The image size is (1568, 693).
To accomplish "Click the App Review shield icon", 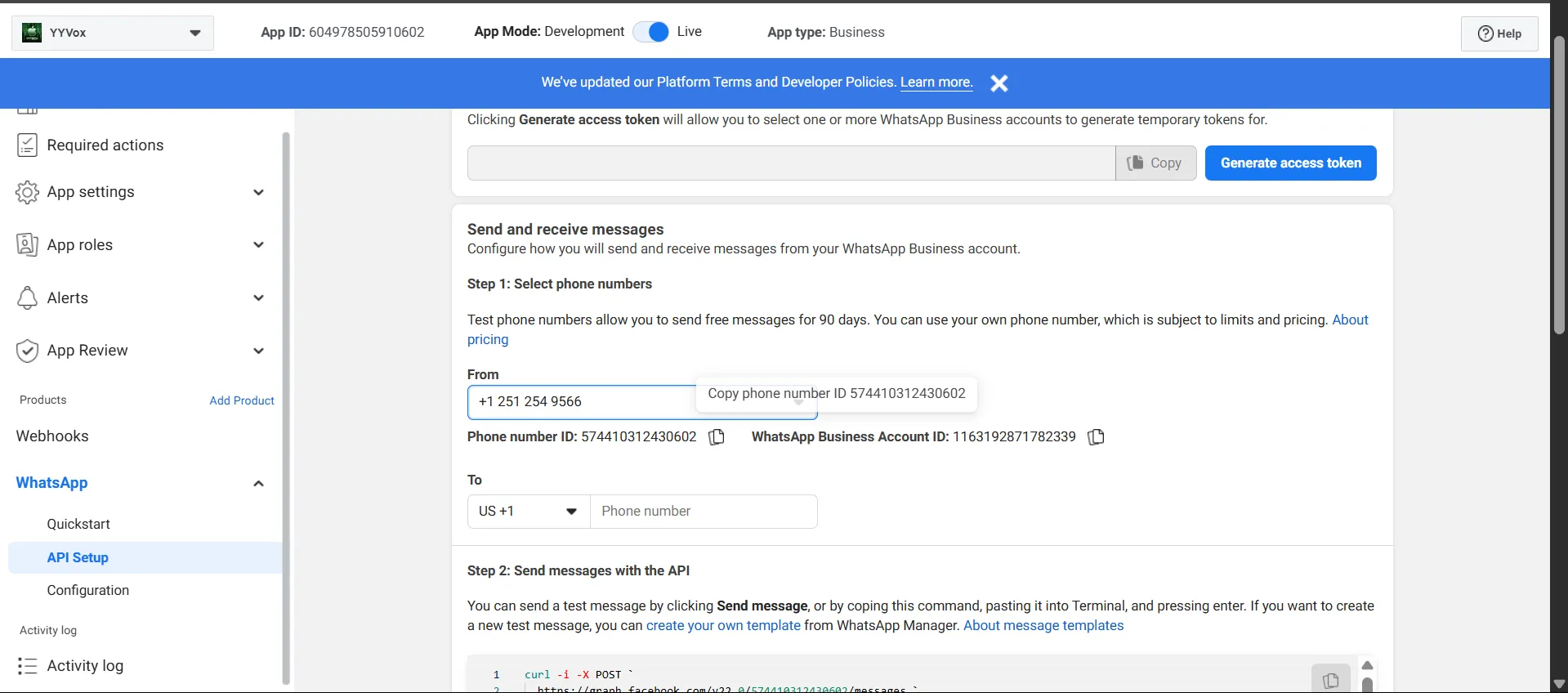I will pos(27,351).
